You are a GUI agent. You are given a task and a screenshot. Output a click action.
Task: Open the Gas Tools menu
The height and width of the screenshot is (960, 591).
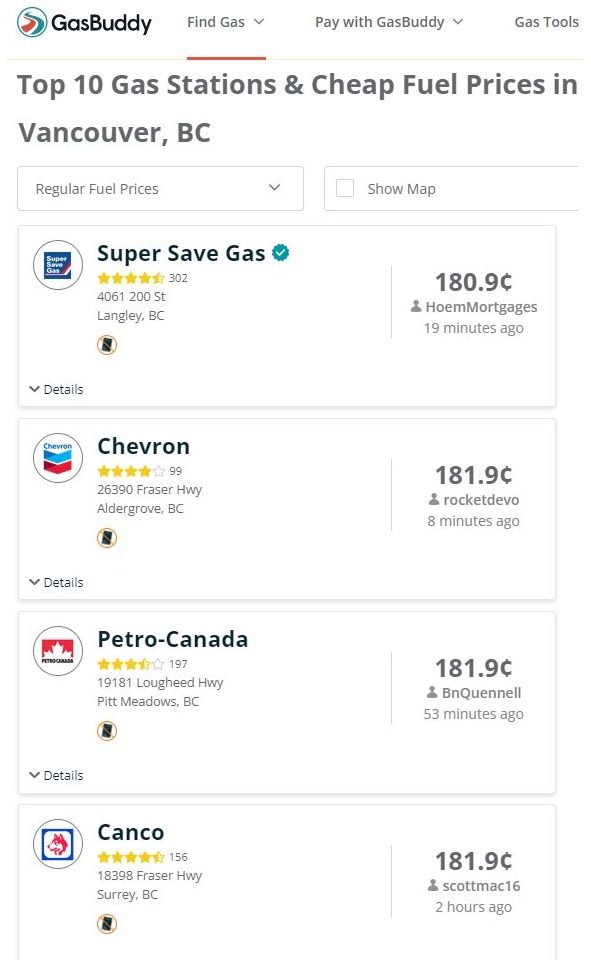pyautogui.click(x=546, y=22)
